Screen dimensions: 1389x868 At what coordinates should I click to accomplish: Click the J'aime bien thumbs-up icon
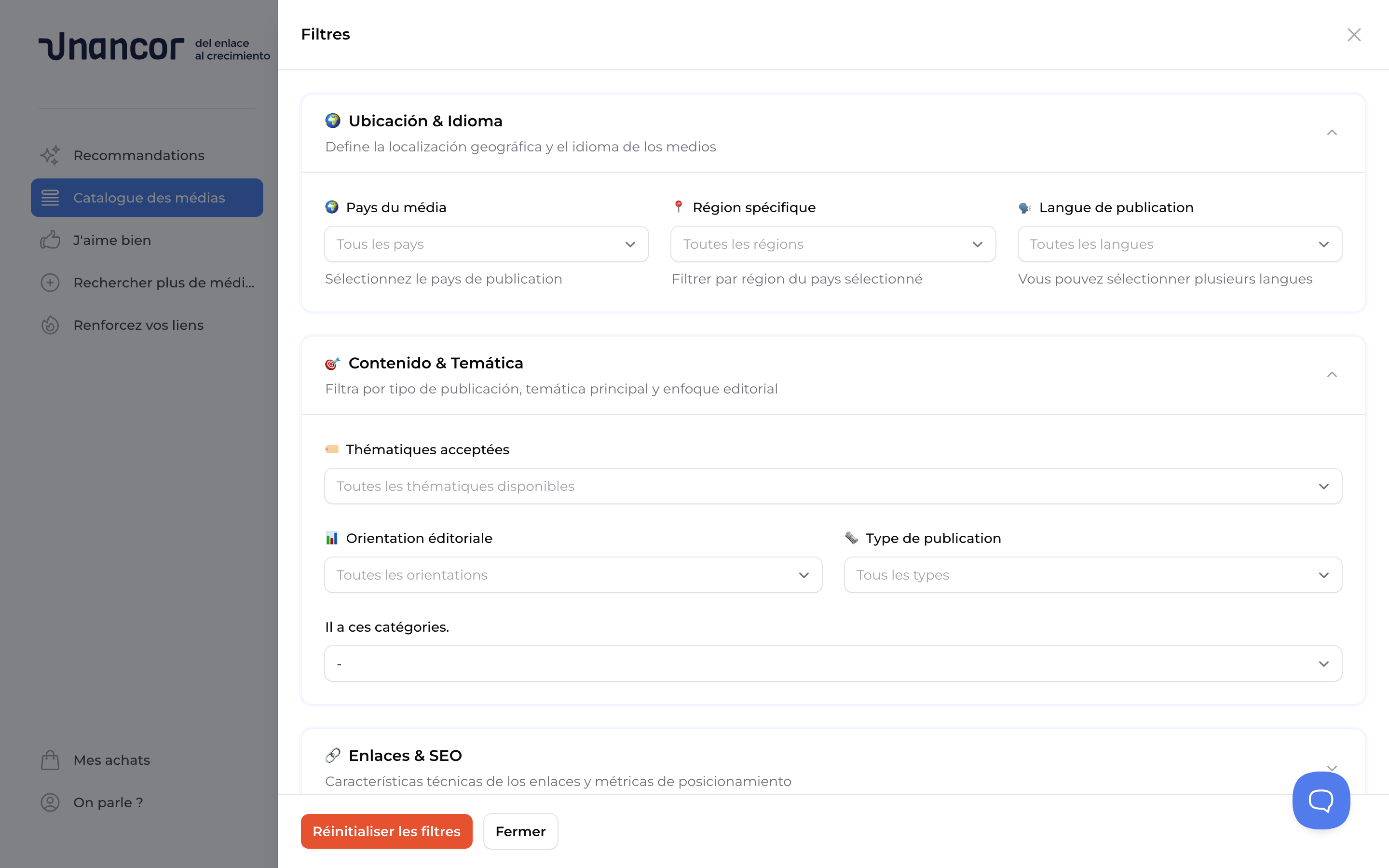[50, 240]
